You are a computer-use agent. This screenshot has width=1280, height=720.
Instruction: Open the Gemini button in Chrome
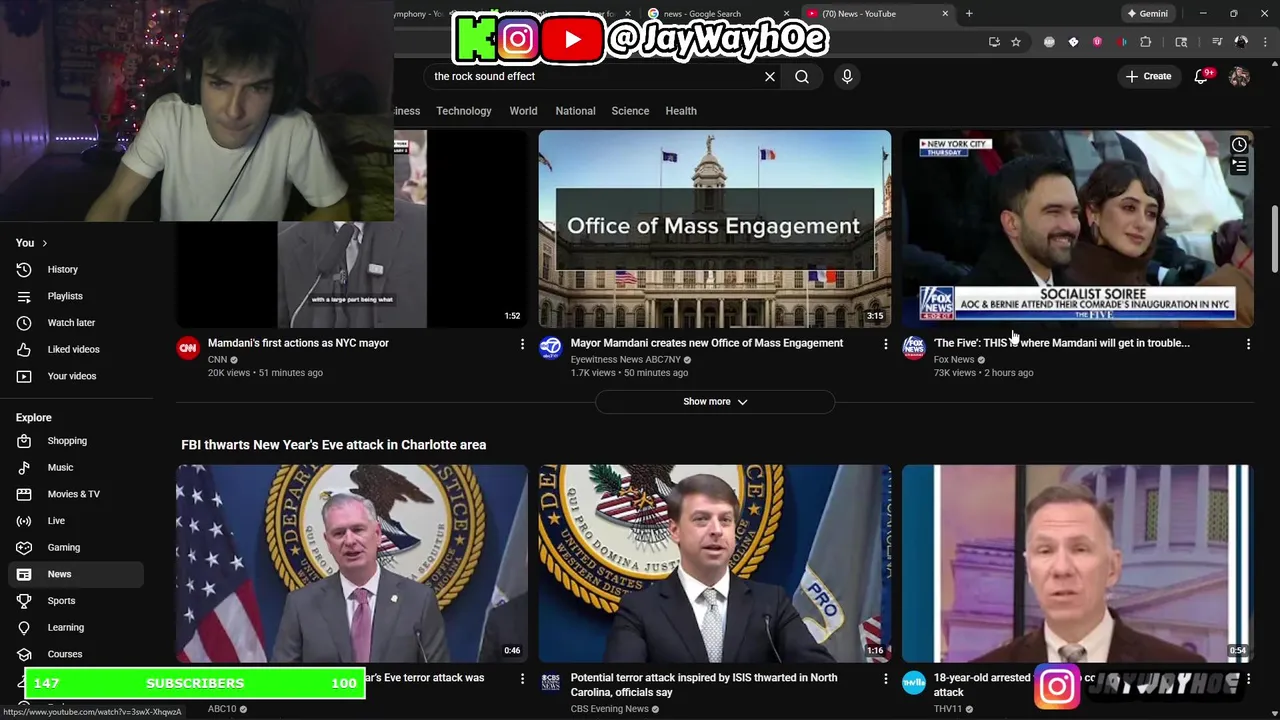[x=1147, y=14]
